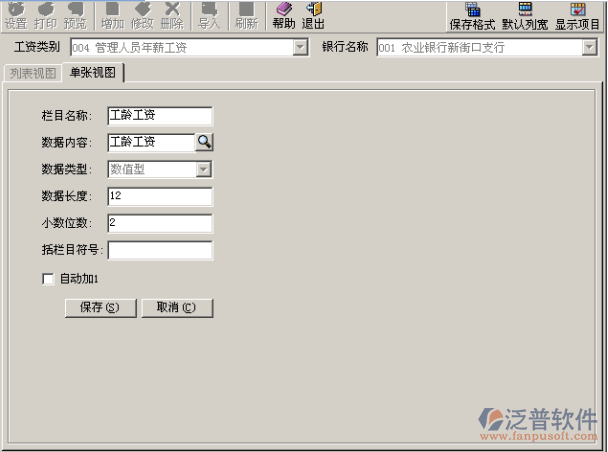Open 帮助 help book icon
This screenshot has width=608, height=452.
pyautogui.click(x=284, y=16)
